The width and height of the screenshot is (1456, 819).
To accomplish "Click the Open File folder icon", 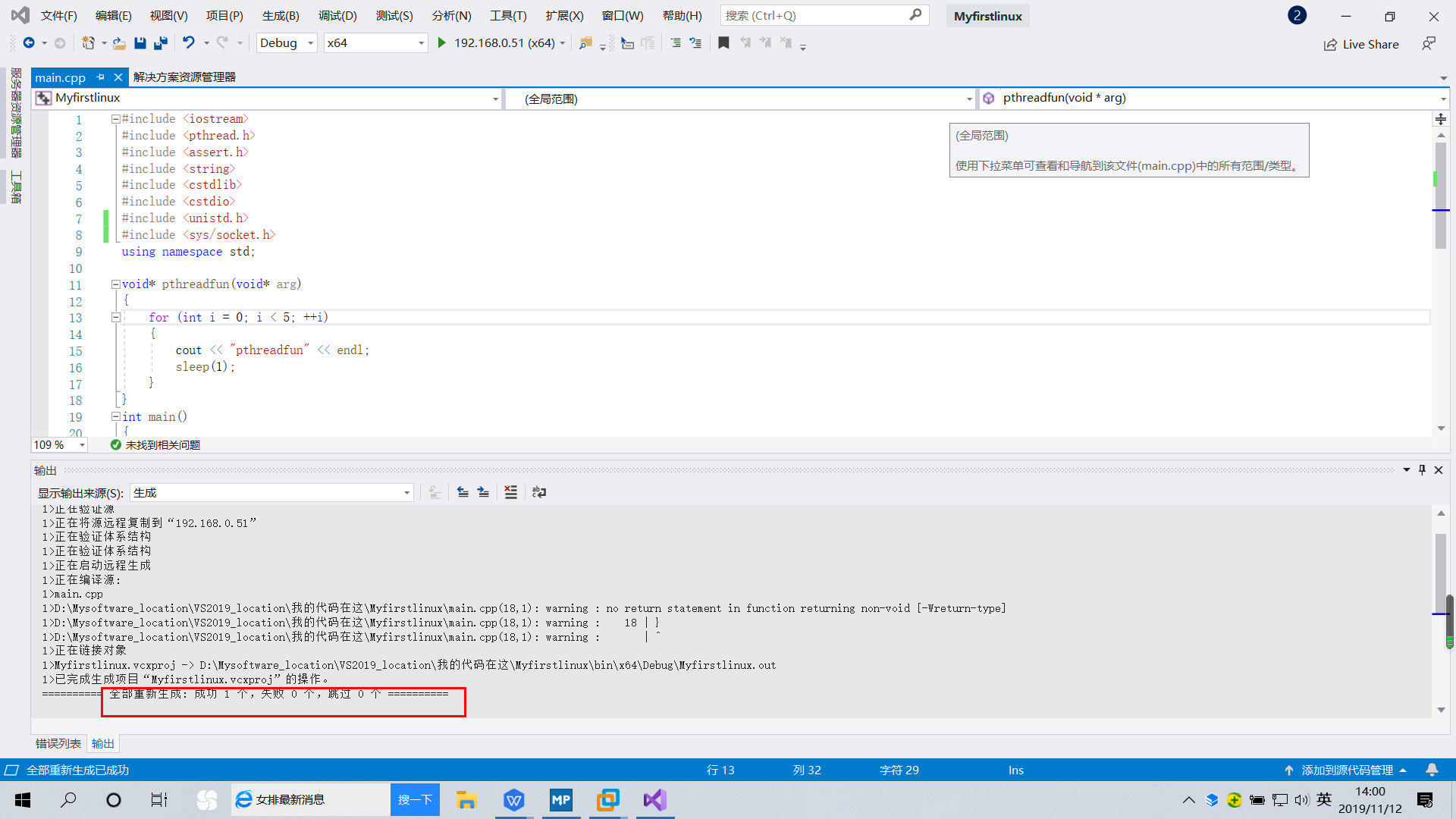I will pos(119,43).
